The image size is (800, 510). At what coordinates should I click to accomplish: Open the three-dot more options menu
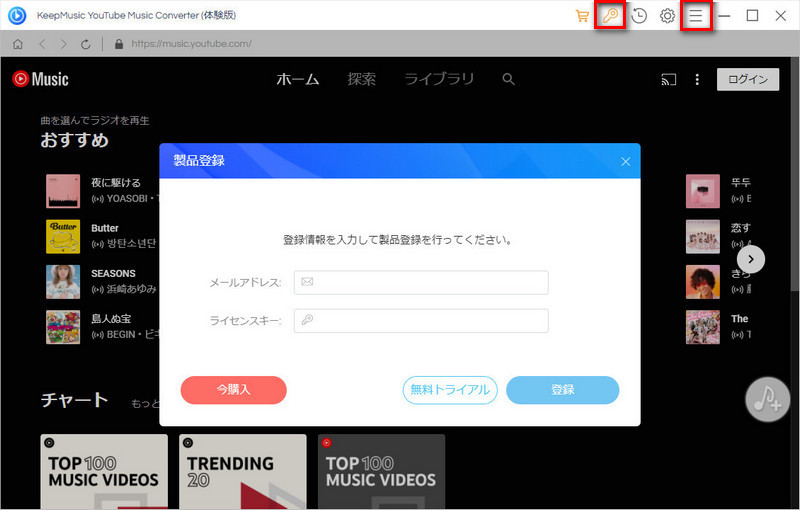pos(697,79)
